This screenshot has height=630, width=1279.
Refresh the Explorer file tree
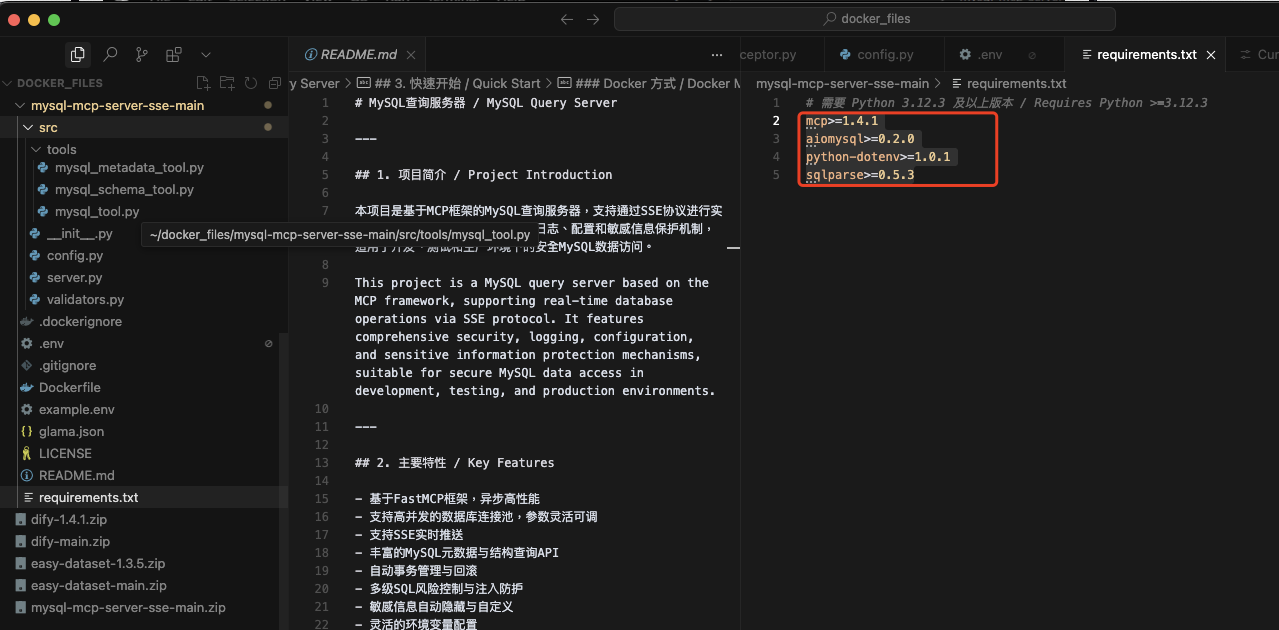click(250, 83)
